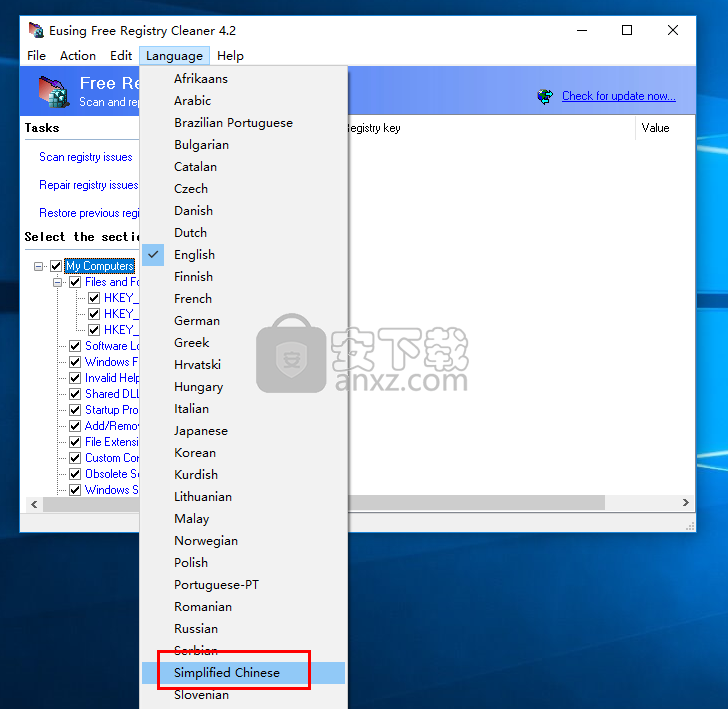Toggle the File Extensions checkbox
The image size is (728, 709).
75,442
